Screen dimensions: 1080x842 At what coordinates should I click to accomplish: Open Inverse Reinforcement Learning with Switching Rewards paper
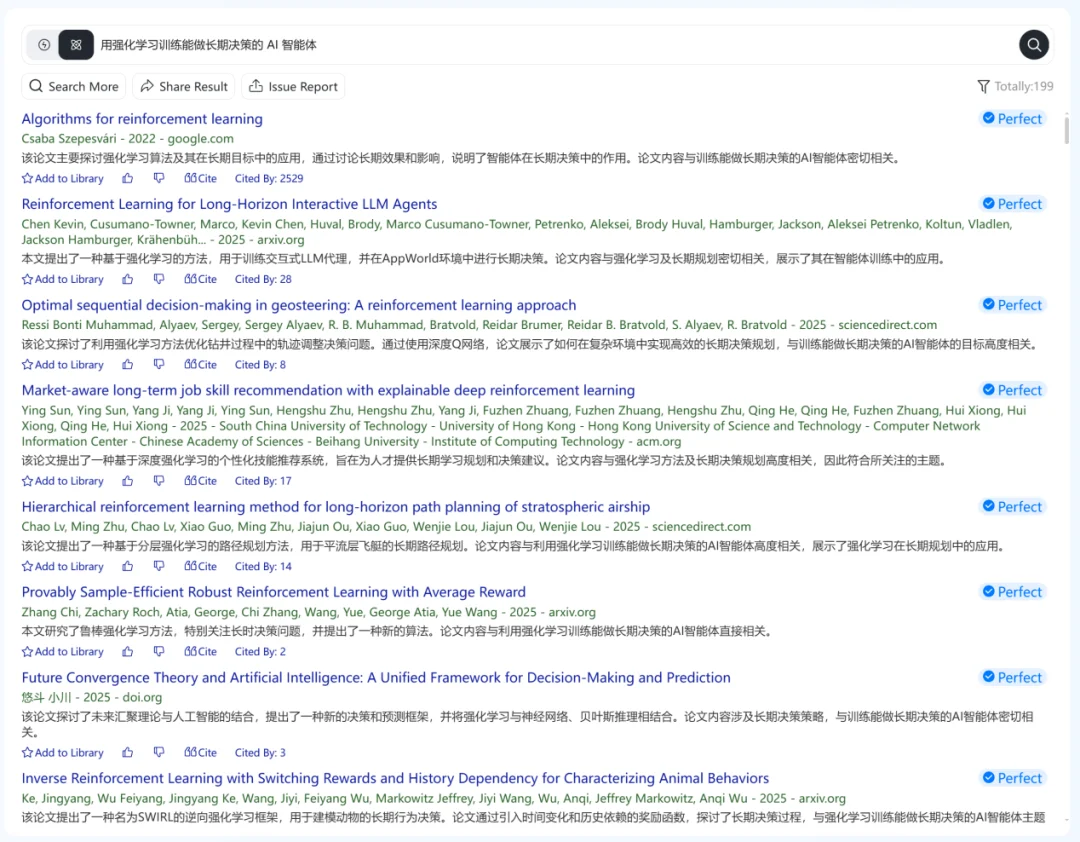[x=395, y=778]
